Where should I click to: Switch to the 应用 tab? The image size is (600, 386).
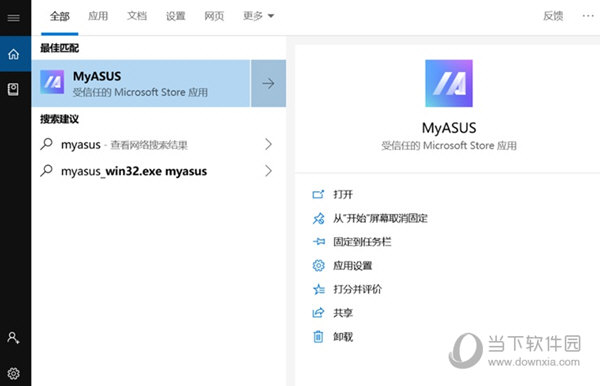tap(98, 16)
